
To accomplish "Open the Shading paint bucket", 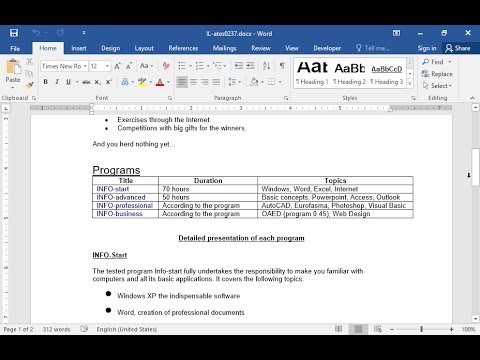I will tap(254, 82).
